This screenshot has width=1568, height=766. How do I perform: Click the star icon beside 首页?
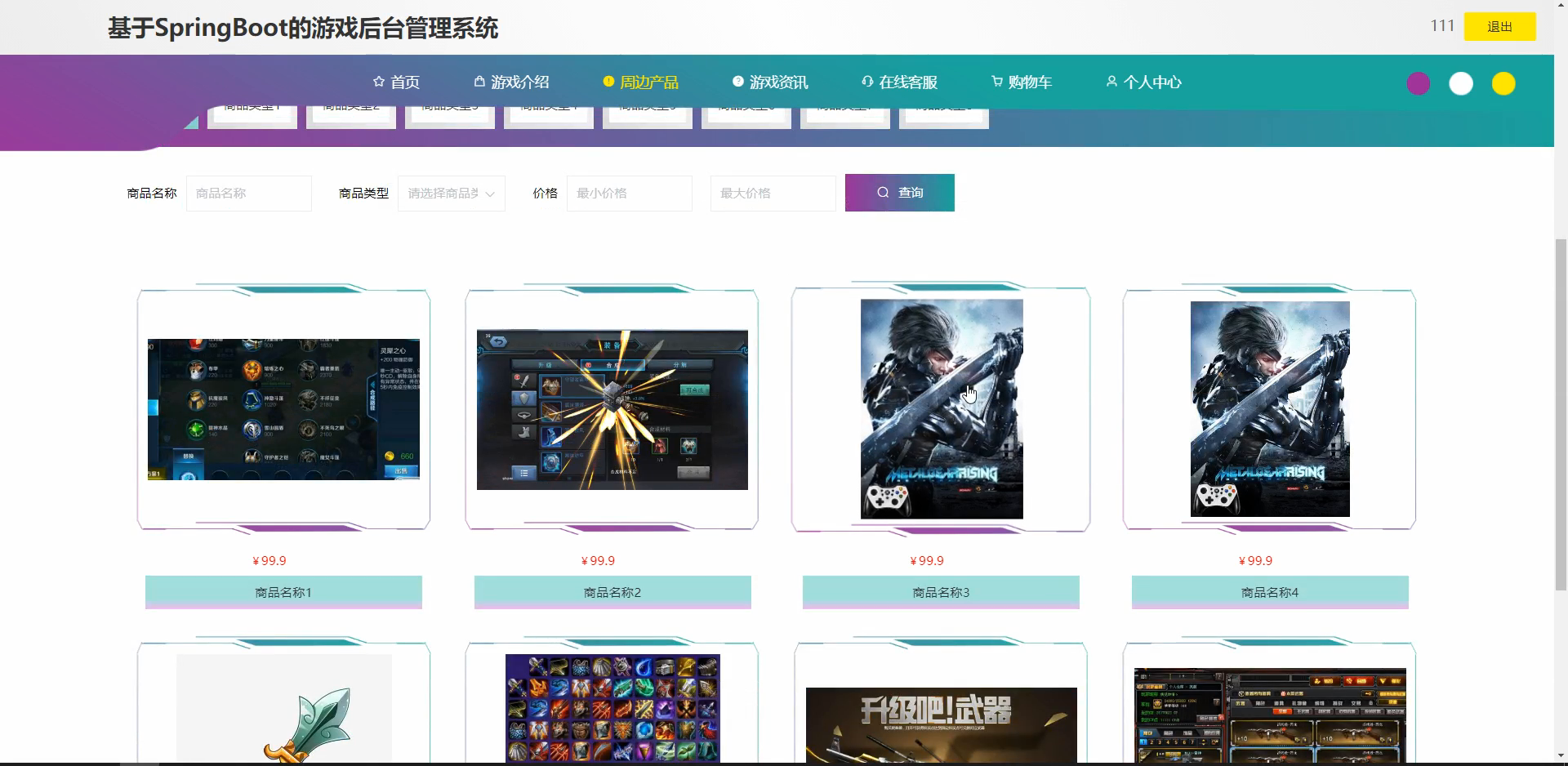pos(378,82)
